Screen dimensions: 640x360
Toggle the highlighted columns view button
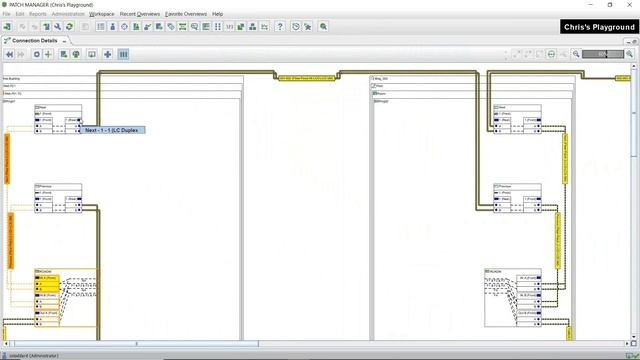[x=123, y=54]
